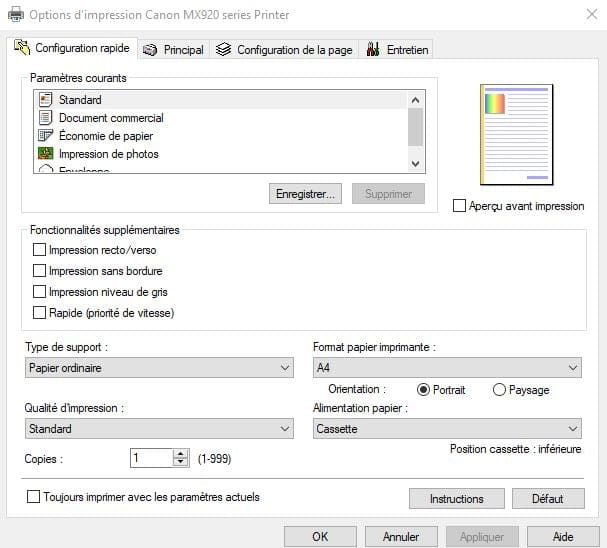Select Impression de photos profile

pos(221,154)
